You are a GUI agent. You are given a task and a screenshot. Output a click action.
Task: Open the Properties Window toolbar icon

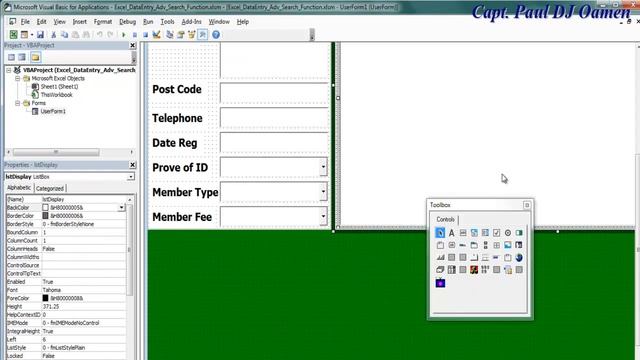pos(180,35)
